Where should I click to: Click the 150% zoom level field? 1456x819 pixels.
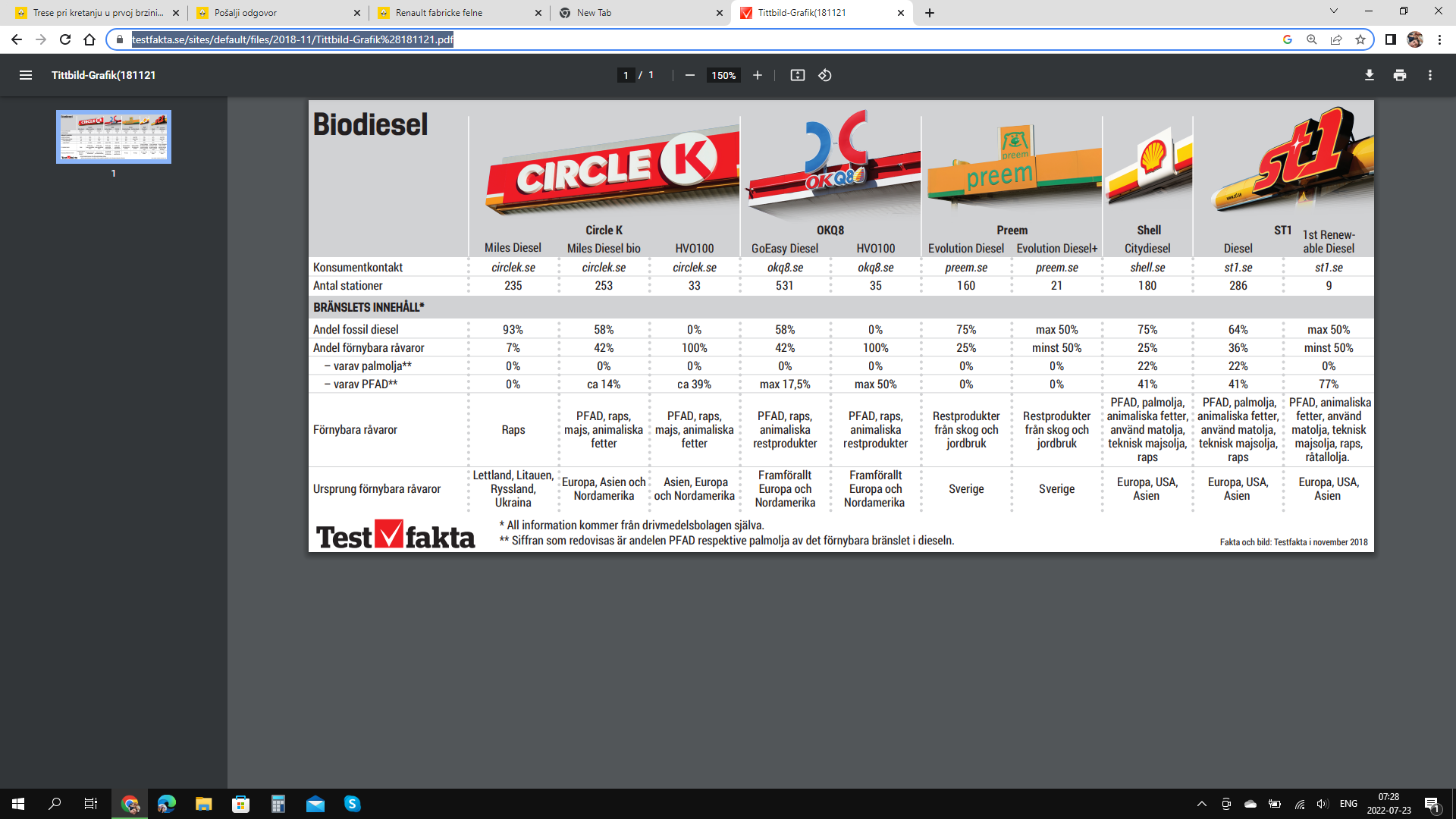723,75
